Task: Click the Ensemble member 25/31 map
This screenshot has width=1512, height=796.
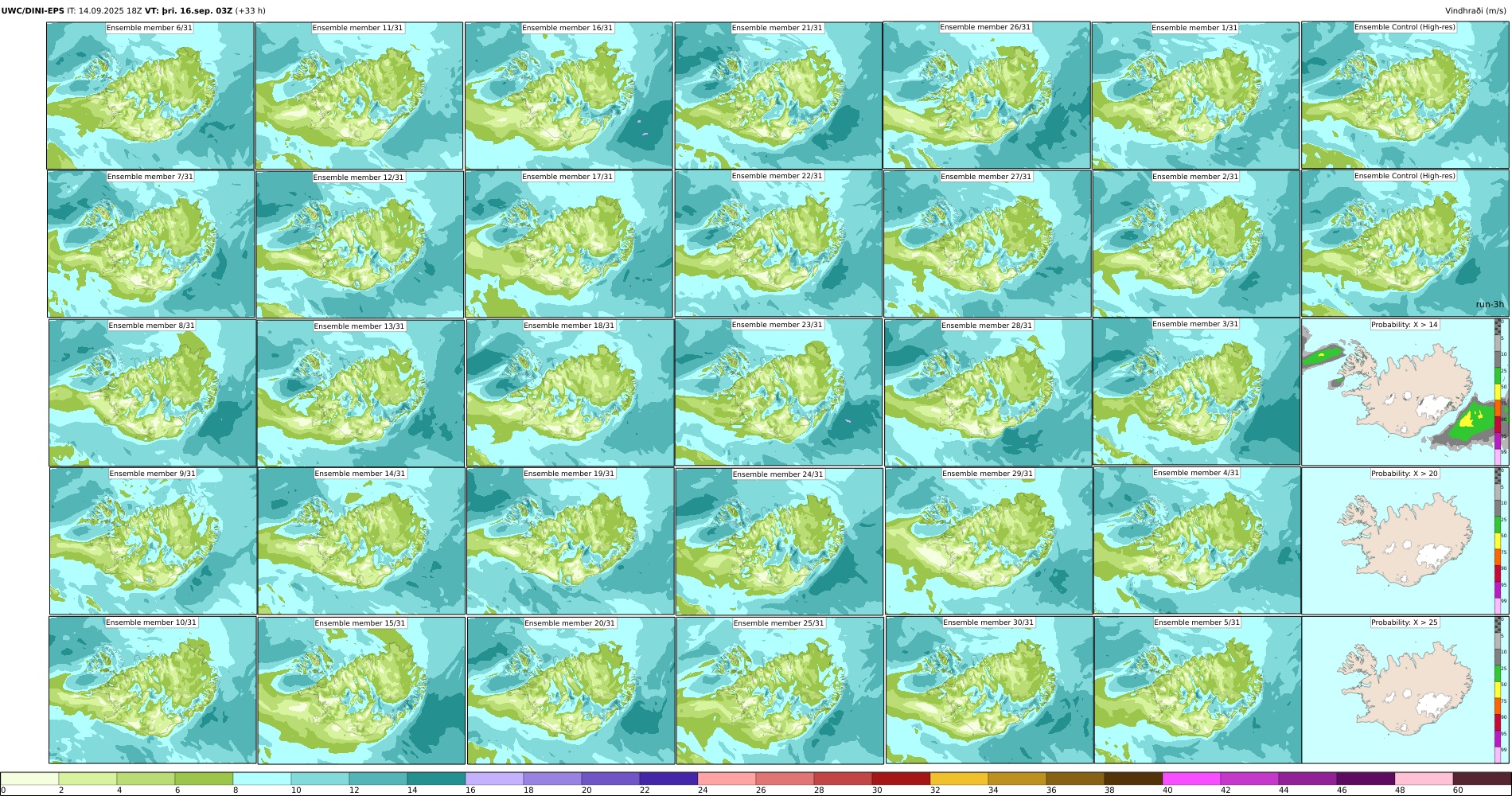Action: click(780, 691)
